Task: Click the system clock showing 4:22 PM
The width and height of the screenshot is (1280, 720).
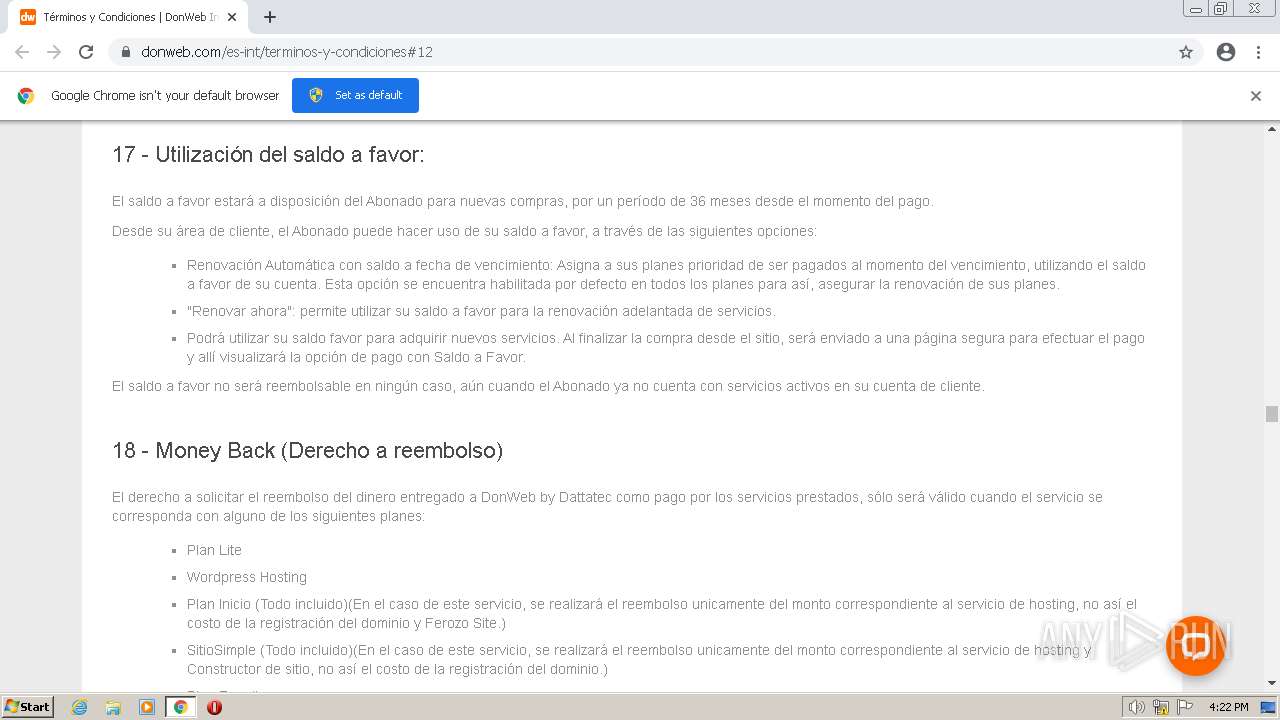Action: 1229,707
